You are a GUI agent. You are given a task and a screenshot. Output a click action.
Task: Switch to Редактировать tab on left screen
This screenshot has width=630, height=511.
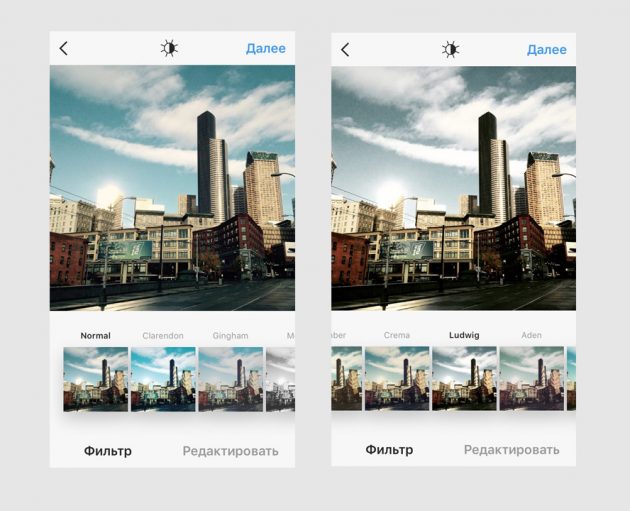click(x=231, y=452)
